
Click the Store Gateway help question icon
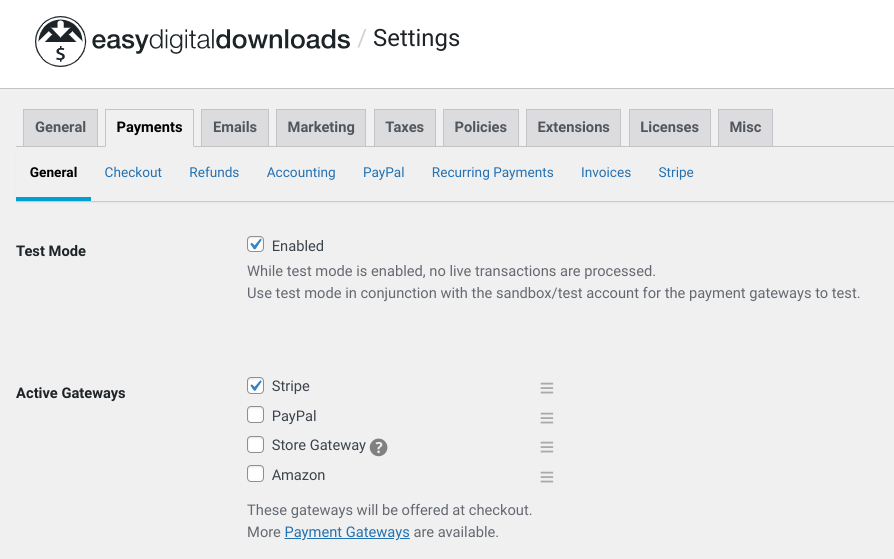pyautogui.click(x=378, y=447)
